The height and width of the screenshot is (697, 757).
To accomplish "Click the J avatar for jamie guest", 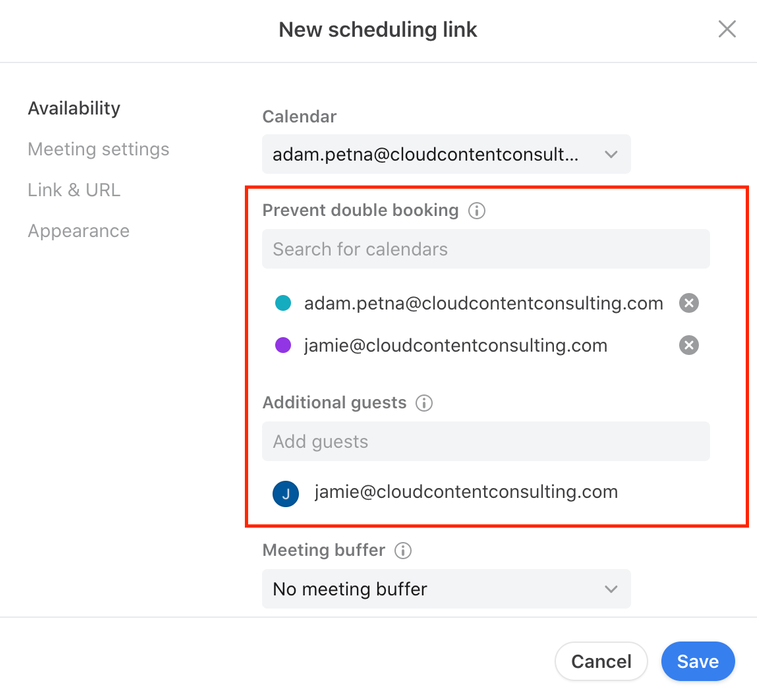I will (x=285, y=494).
